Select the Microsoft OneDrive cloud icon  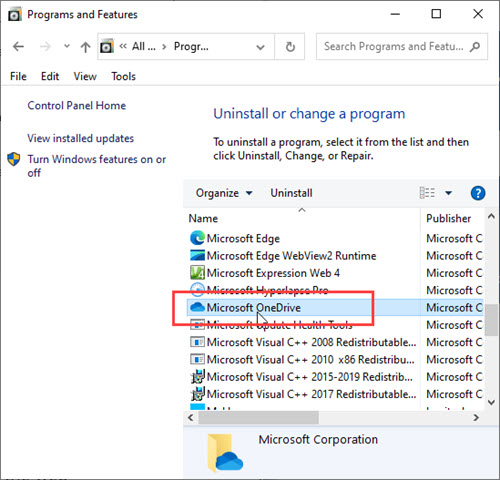click(x=197, y=307)
